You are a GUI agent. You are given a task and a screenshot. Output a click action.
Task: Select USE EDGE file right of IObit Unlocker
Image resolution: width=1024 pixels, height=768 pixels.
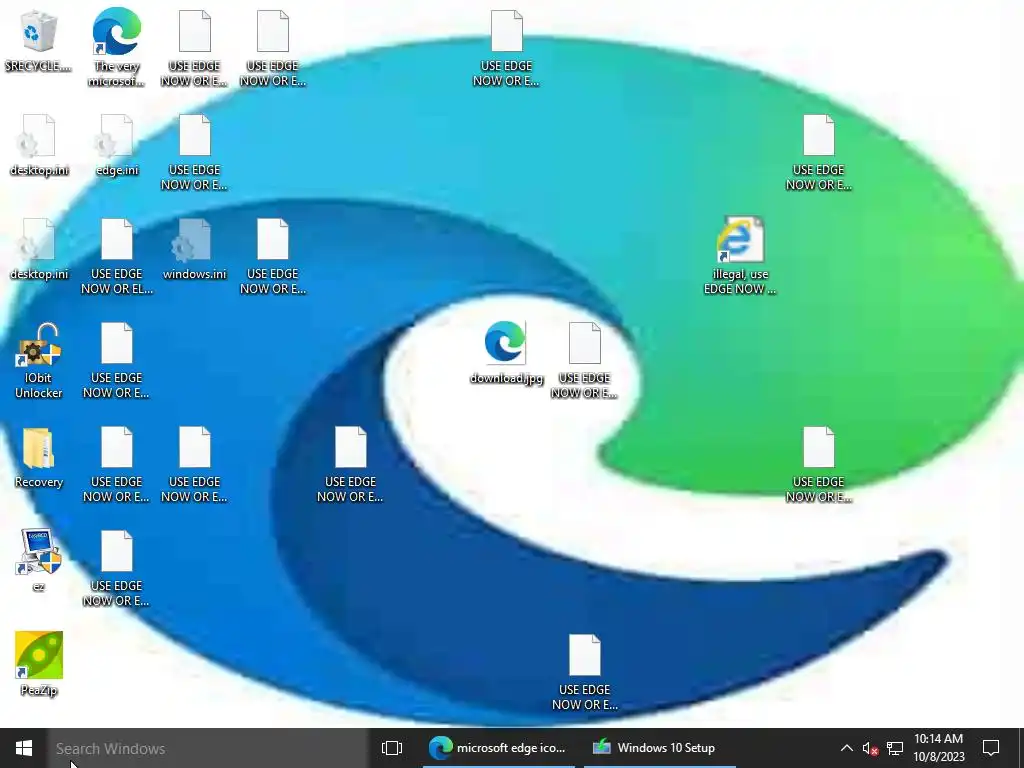[x=117, y=360]
